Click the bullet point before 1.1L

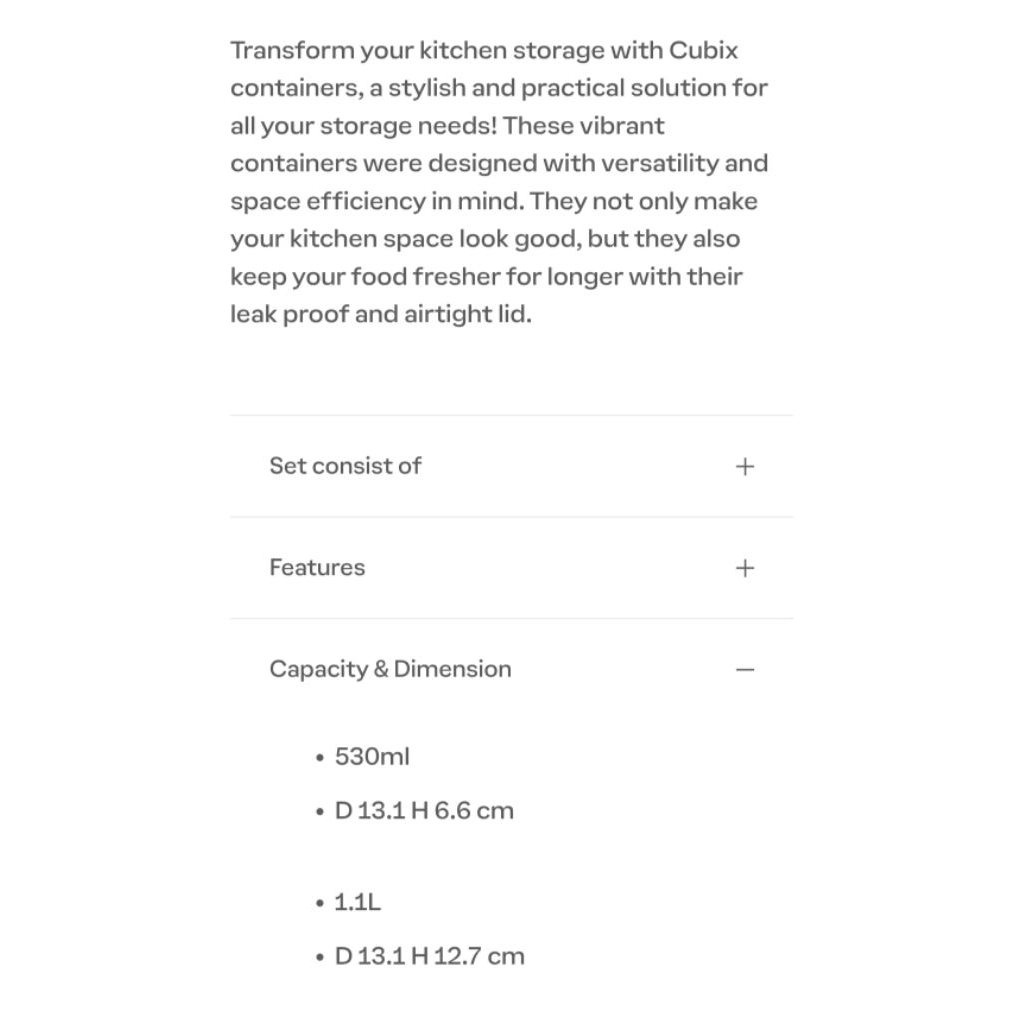pos(320,905)
